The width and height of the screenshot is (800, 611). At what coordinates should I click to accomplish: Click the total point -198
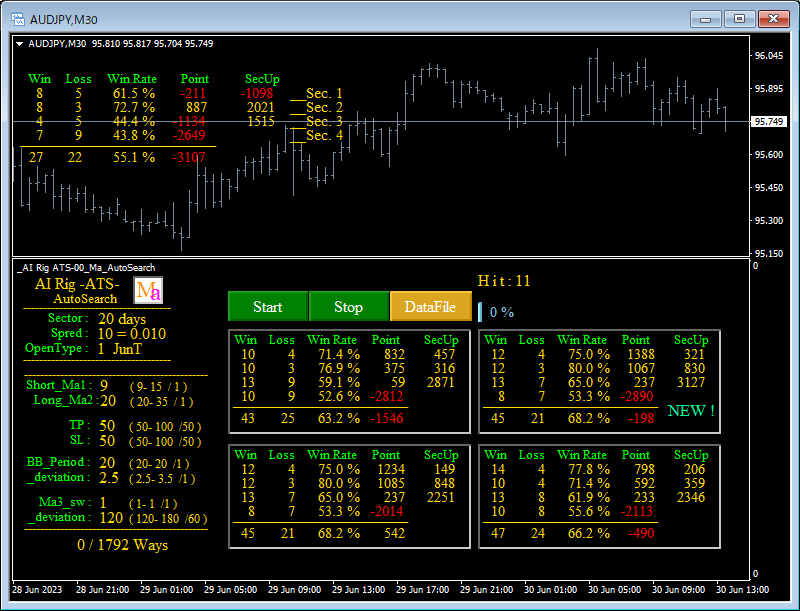641,418
